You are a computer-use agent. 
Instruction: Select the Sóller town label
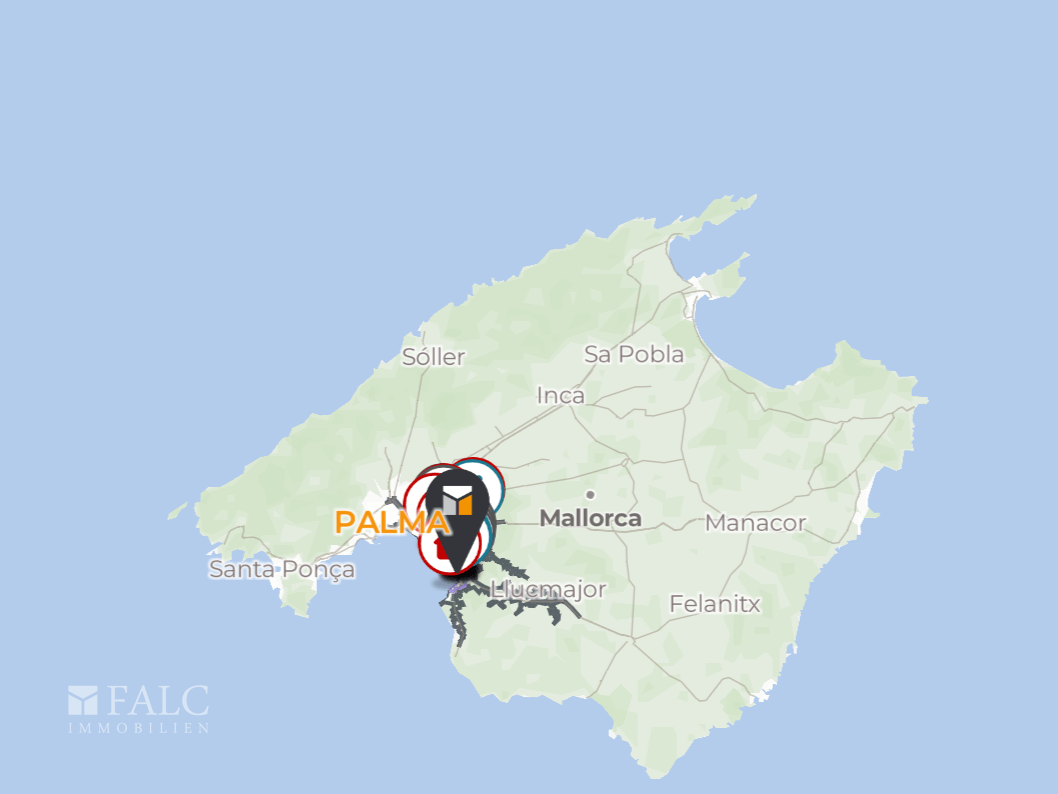pyautogui.click(x=433, y=357)
